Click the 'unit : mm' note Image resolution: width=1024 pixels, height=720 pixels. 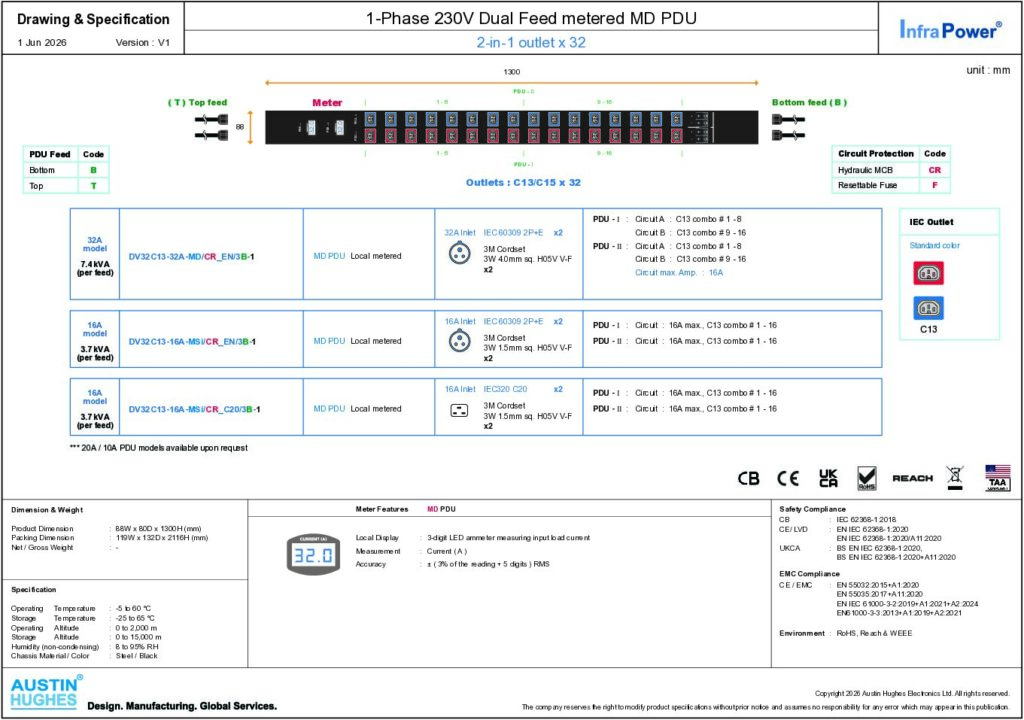click(988, 70)
